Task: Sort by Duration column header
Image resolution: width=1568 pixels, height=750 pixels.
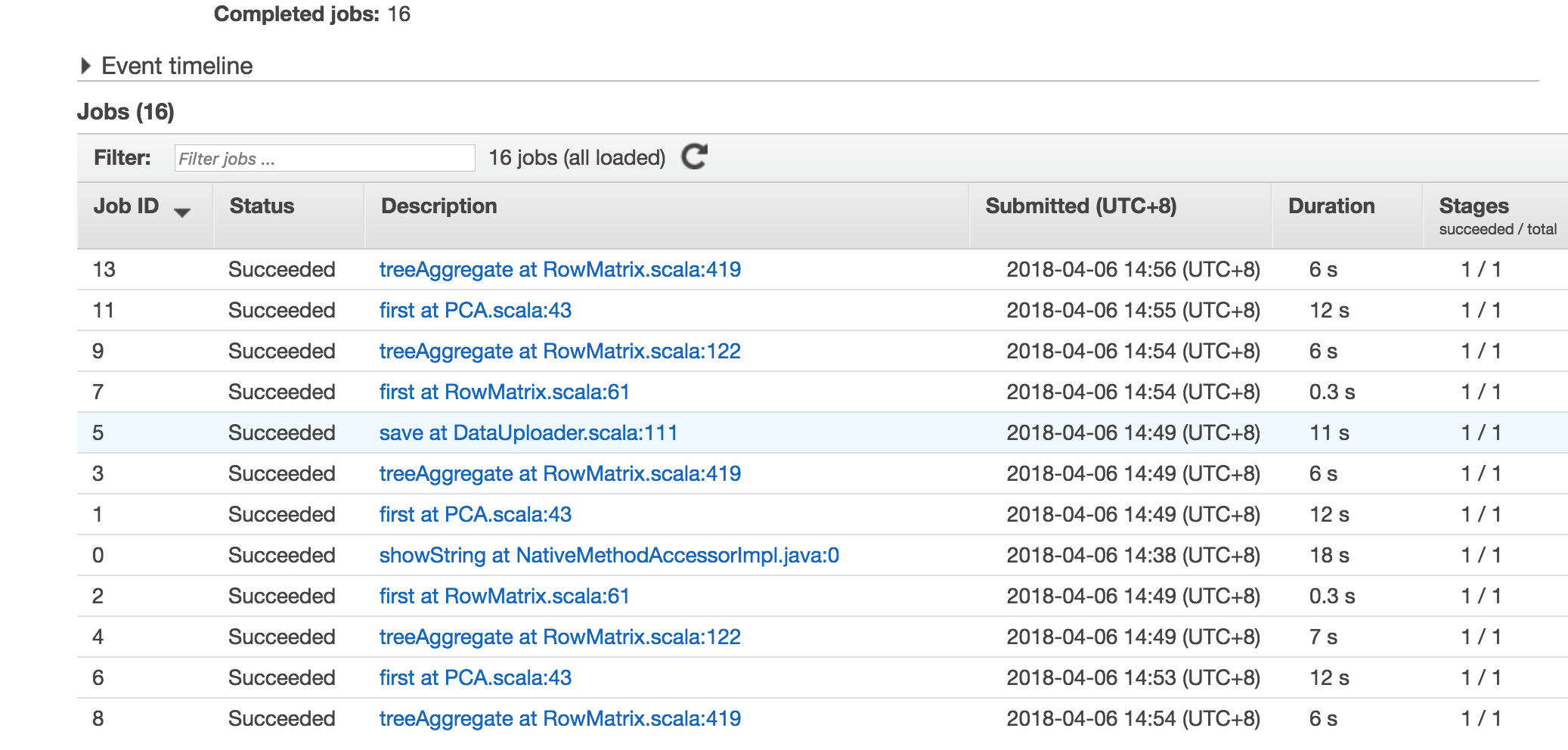Action: (x=1331, y=206)
